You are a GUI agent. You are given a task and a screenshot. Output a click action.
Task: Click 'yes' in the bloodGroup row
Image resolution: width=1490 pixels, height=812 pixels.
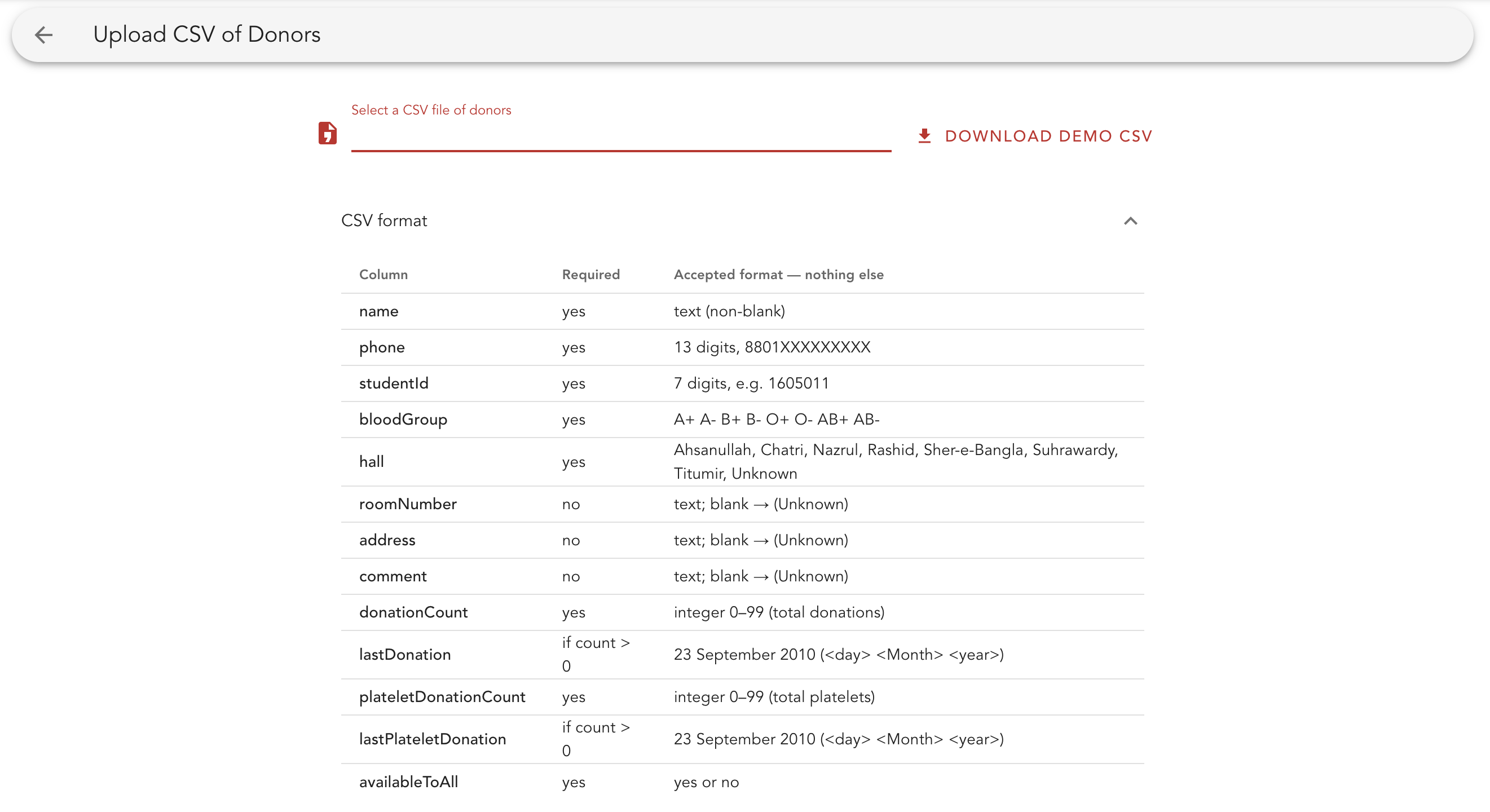click(x=573, y=420)
